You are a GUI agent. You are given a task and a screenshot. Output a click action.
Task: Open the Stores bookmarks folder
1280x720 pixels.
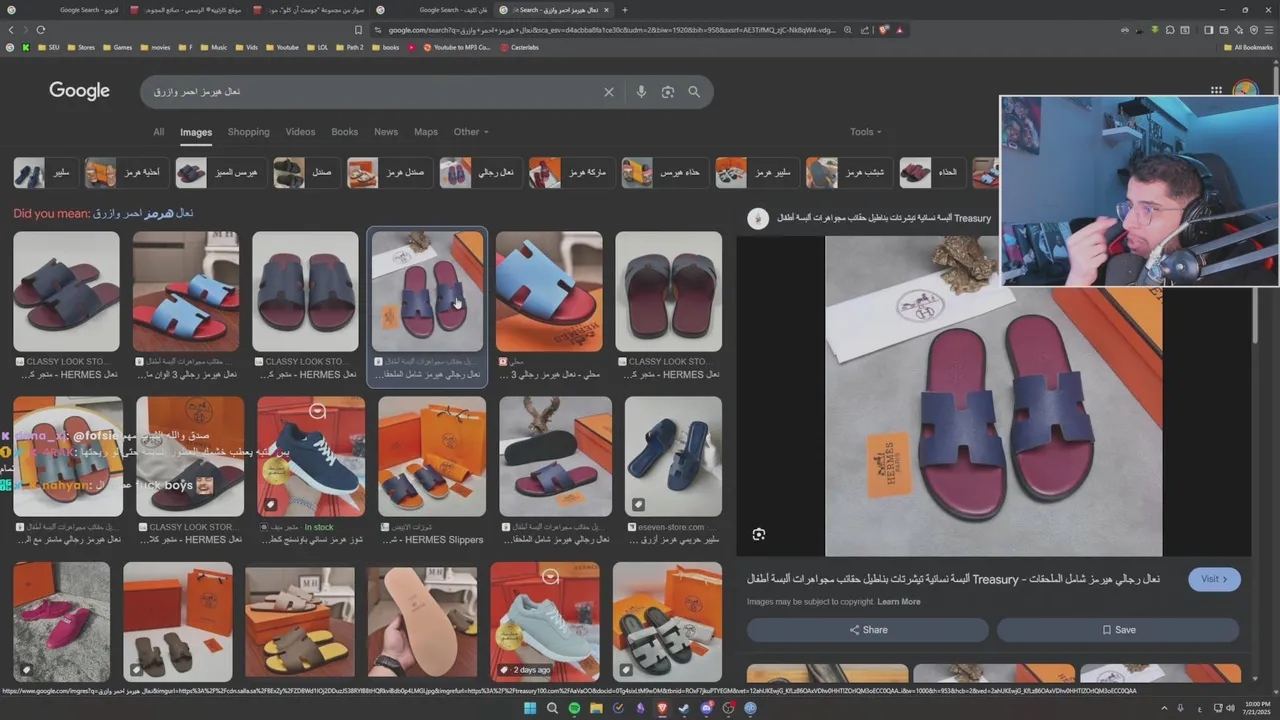pyautogui.click(x=80, y=47)
